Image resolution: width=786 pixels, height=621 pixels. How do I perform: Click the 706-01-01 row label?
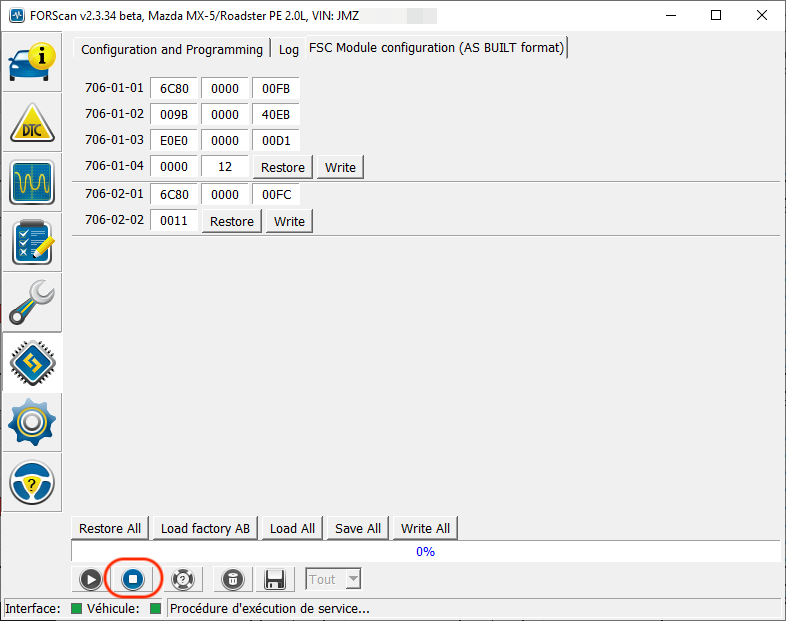[114, 88]
